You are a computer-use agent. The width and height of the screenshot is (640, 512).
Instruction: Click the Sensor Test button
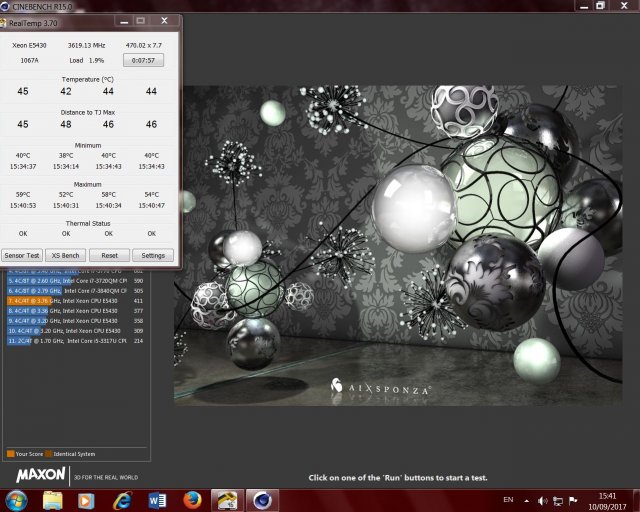point(22,255)
